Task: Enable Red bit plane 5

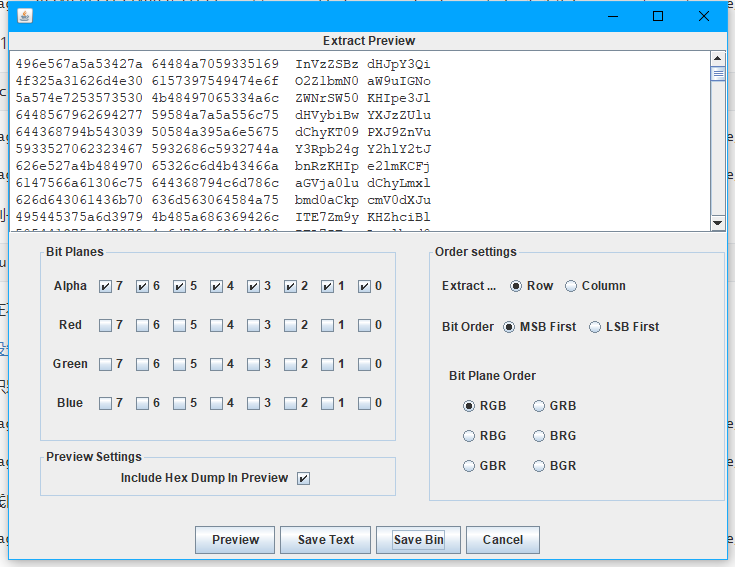Action: (x=180, y=325)
